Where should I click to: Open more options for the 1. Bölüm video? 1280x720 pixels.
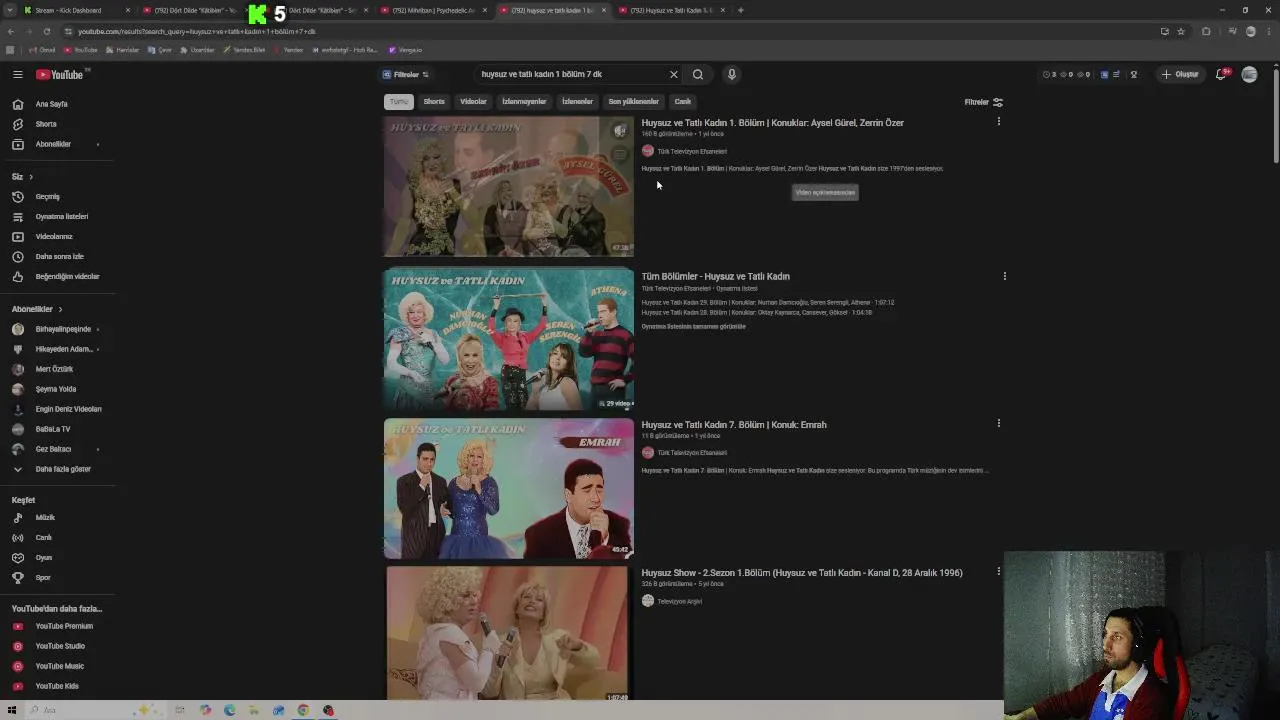(x=998, y=122)
